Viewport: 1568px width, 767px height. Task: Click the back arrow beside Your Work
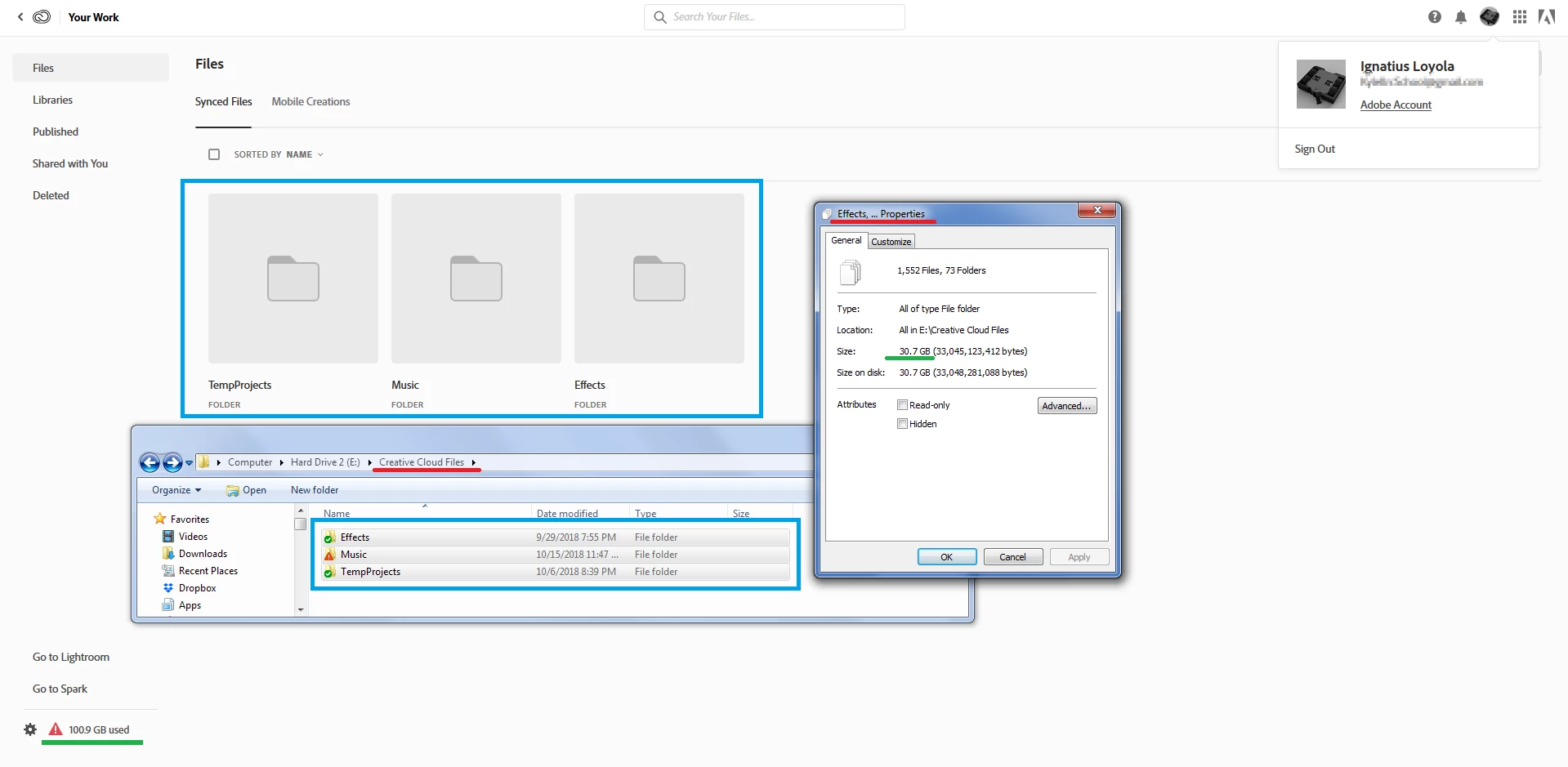[x=20, y=16]
